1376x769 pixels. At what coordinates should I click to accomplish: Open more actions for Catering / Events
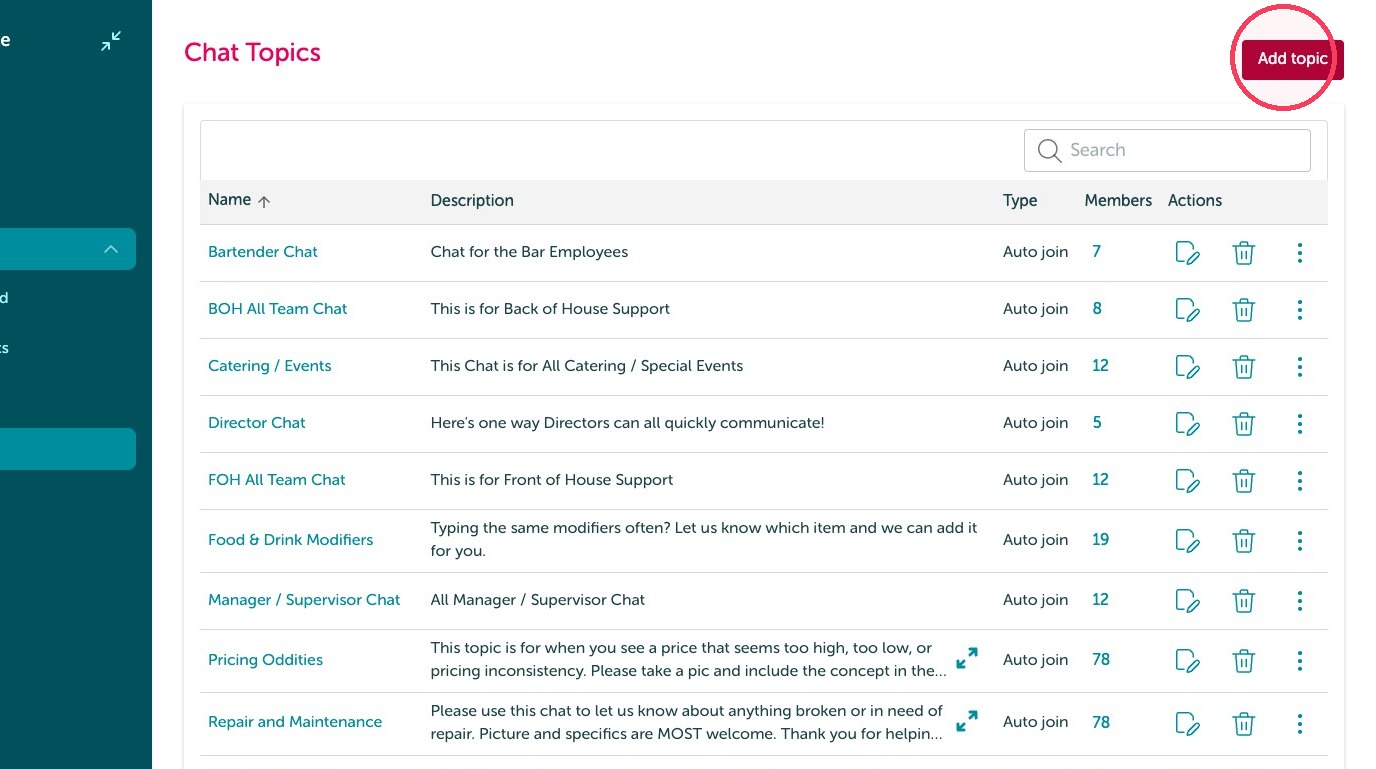(x=1299, y=367)
